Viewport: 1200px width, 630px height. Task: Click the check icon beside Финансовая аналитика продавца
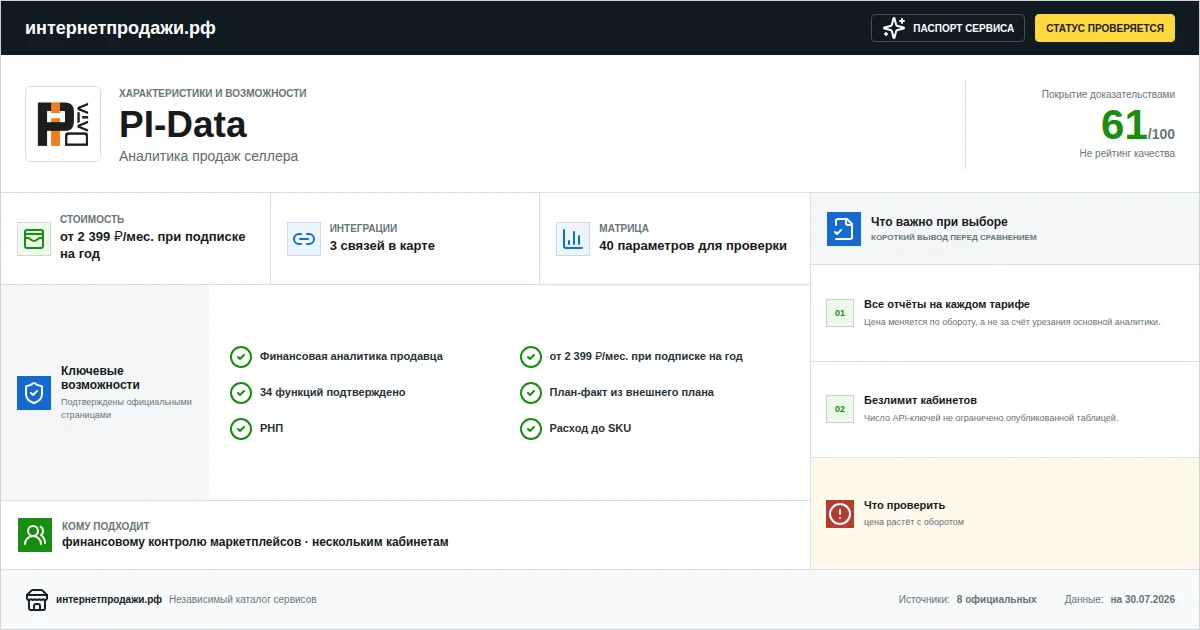click(241, 357)
